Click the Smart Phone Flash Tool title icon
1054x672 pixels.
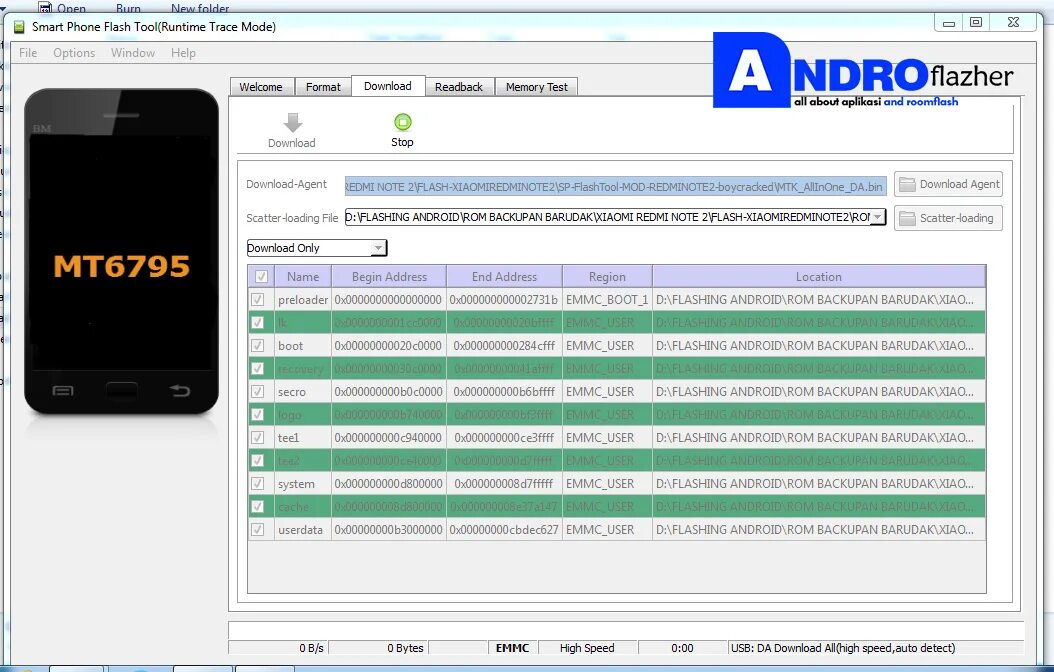19,27
